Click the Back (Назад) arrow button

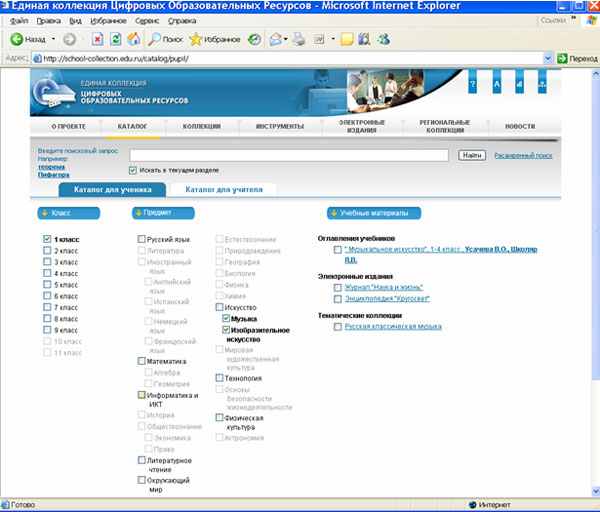pyautogui.click(x=17, y=40)
